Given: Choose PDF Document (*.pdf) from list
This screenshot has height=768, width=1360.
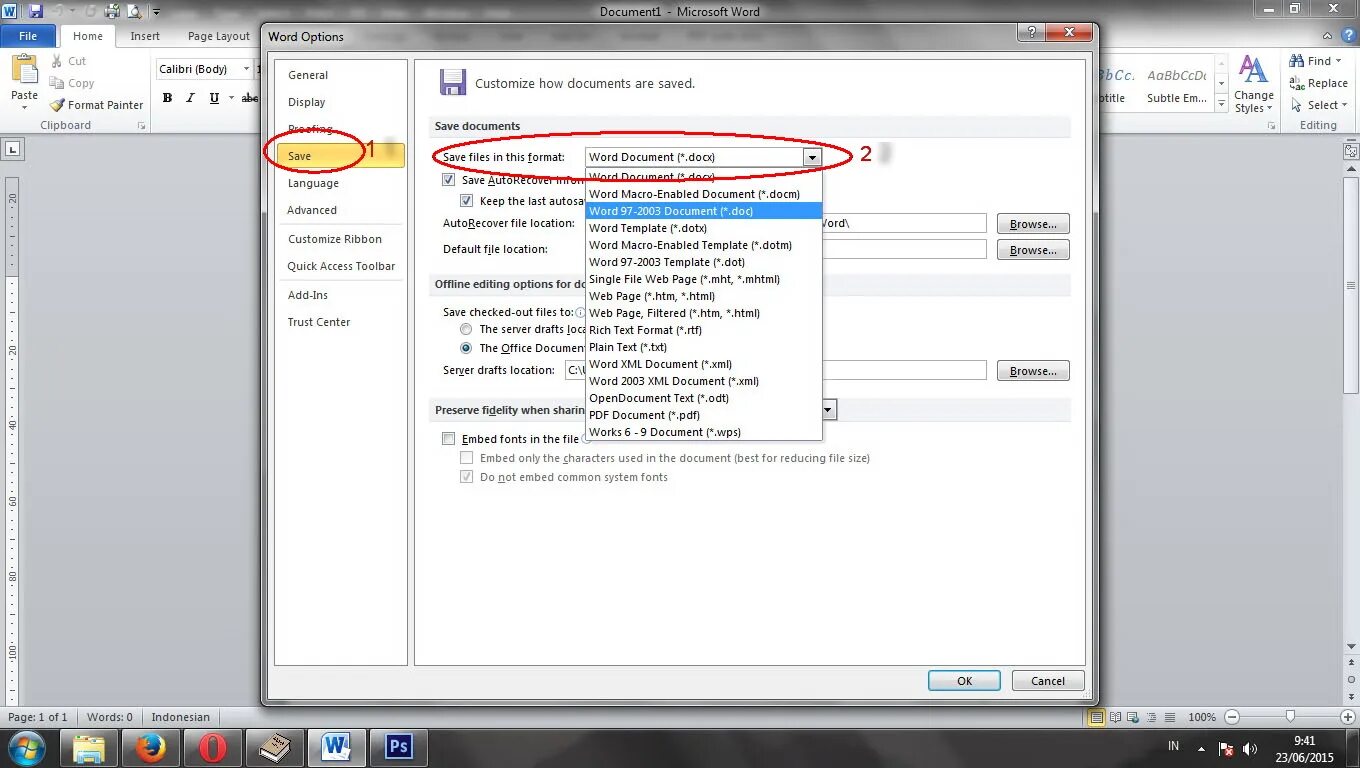Looking at the screenshot, I should 703,415.
